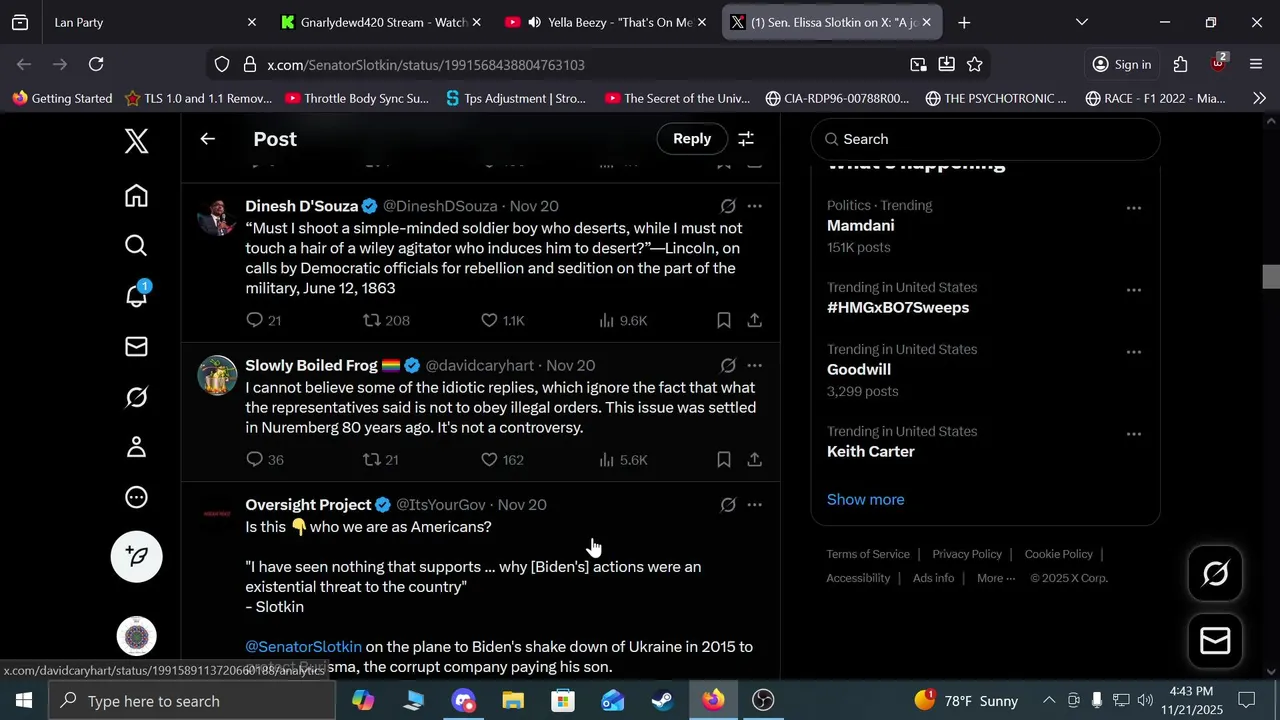Open floating Grok button at bottom right
Viewport: 1280px width, 720px height.
1215,573
